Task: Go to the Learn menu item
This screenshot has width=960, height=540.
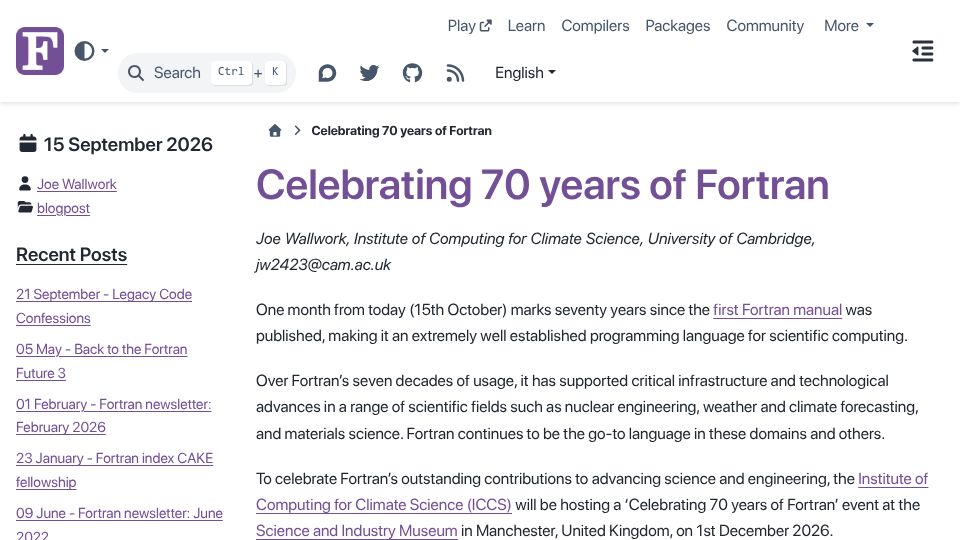Action: pyautogui.click(x=526, y=26)
